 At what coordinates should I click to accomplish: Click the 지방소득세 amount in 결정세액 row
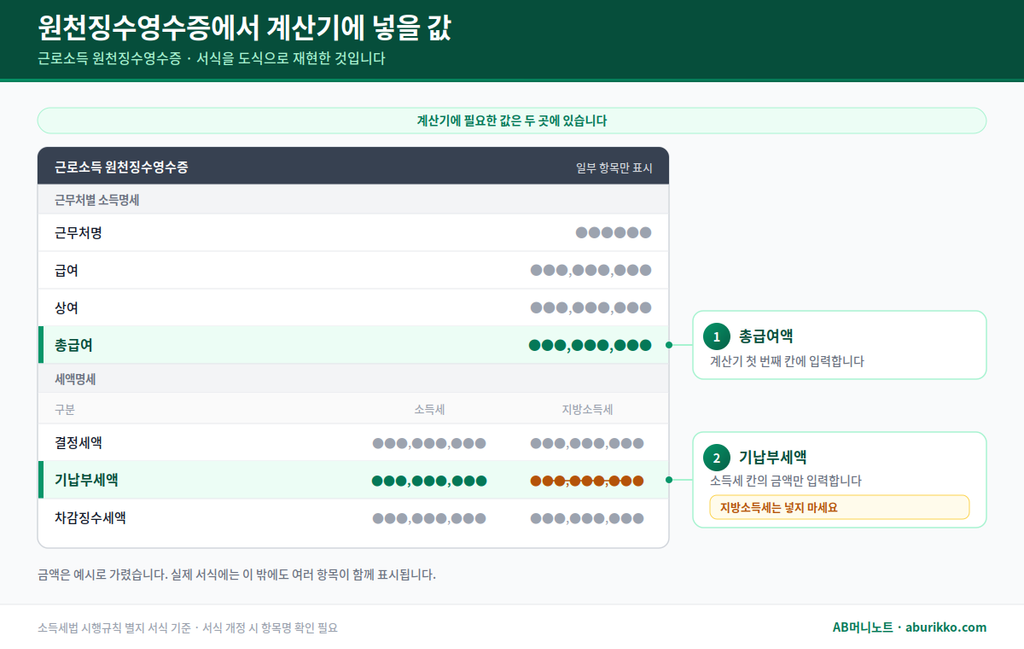click(x=587, y=443)
